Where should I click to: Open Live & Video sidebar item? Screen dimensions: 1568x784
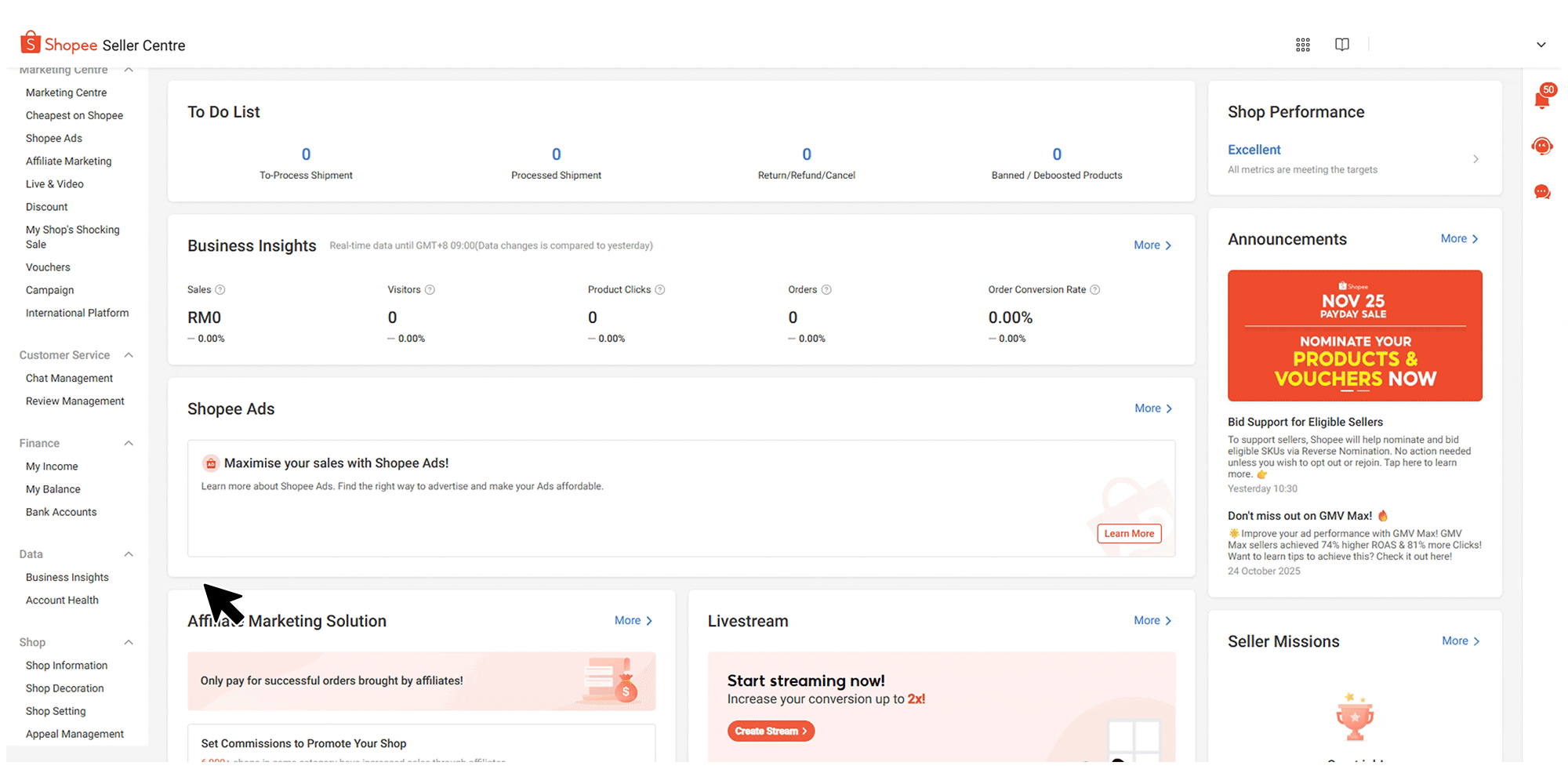point(55,183)
